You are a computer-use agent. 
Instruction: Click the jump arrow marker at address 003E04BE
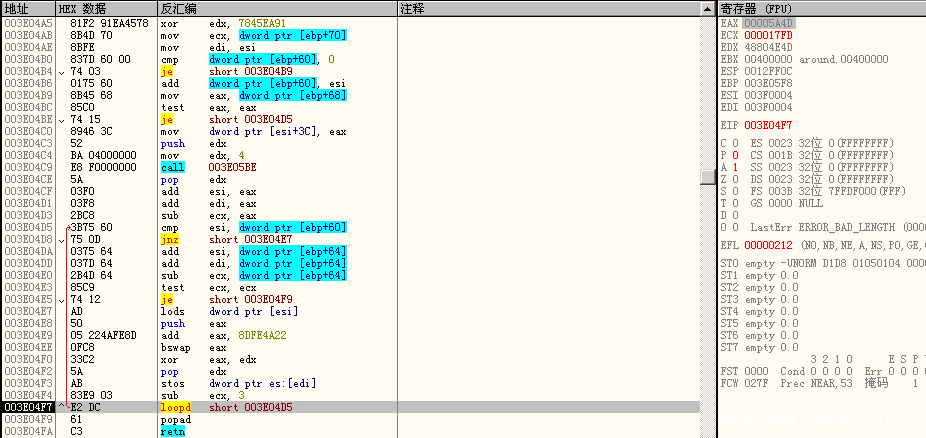(62, 119)
